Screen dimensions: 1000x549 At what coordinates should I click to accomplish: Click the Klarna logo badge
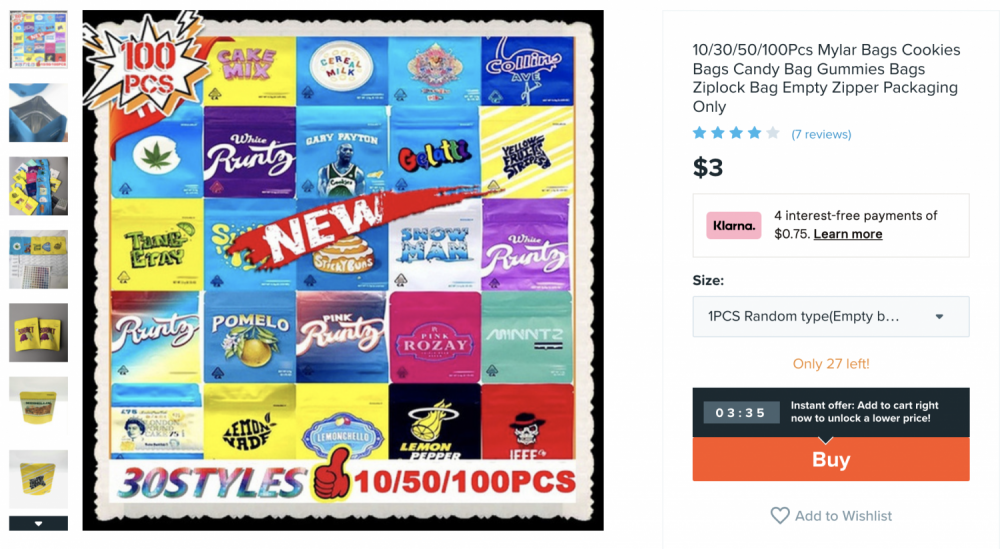[733, 226]
